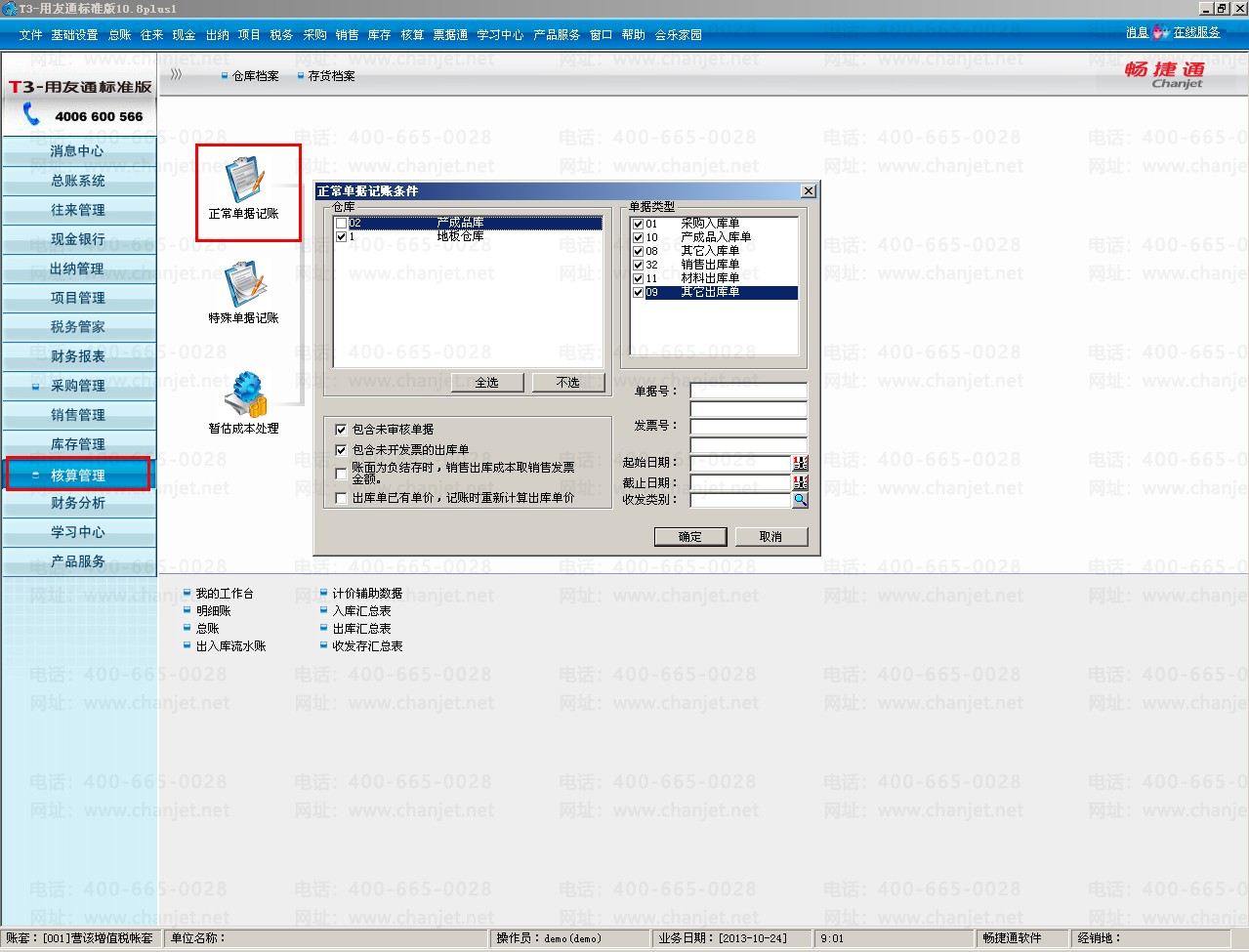Open the 核算 menu
Viewport: 1249px width, 952px height.
pyautogui.click(x=412, y=34)
